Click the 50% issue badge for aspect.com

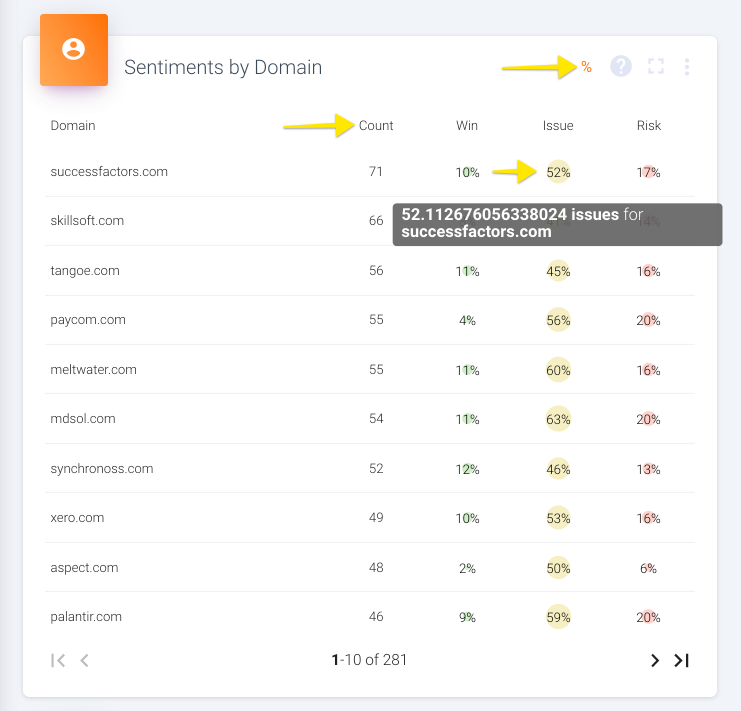pos(558,568)
